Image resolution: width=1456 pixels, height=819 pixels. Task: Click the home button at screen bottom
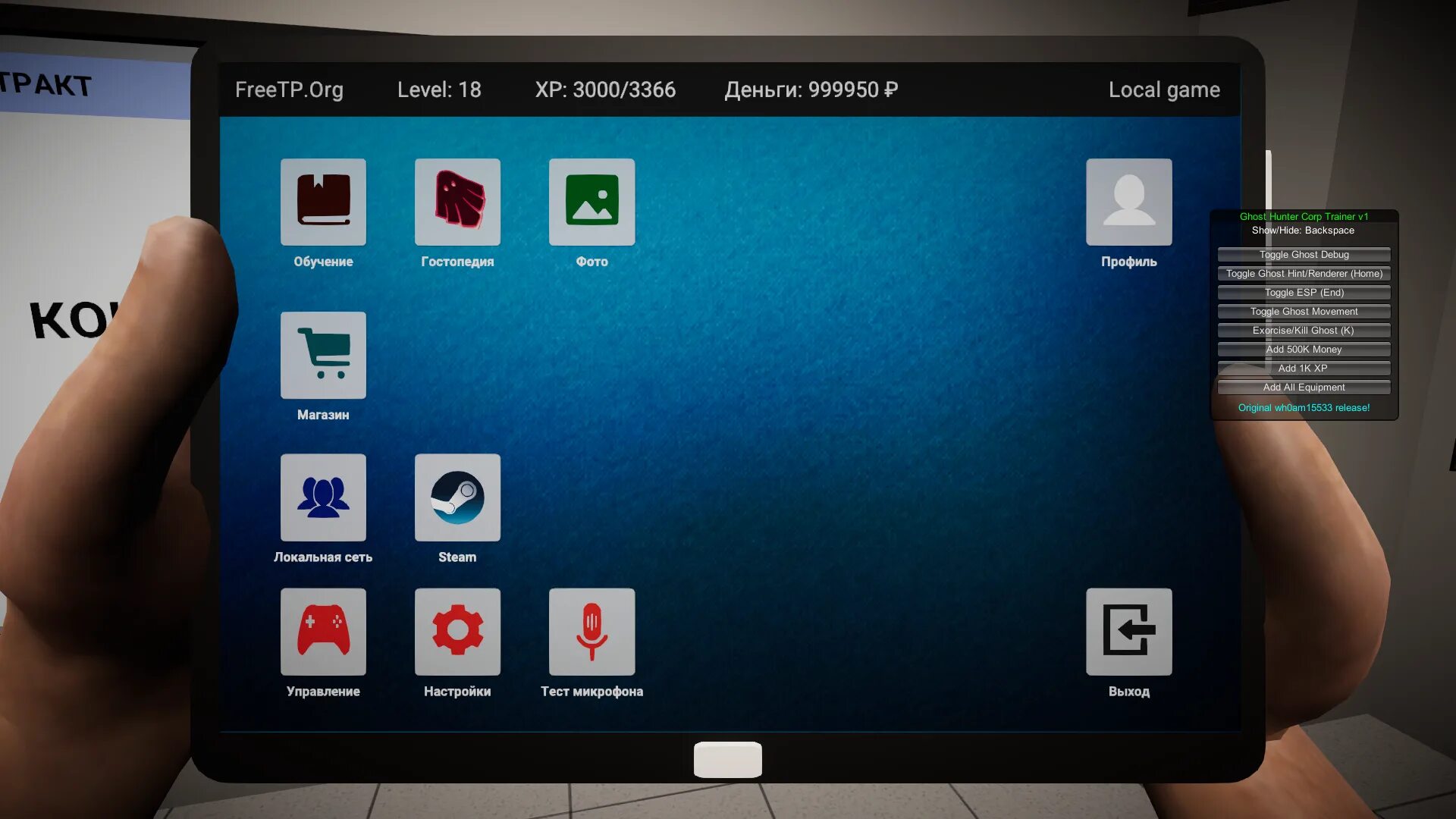[x=727, y=758]
